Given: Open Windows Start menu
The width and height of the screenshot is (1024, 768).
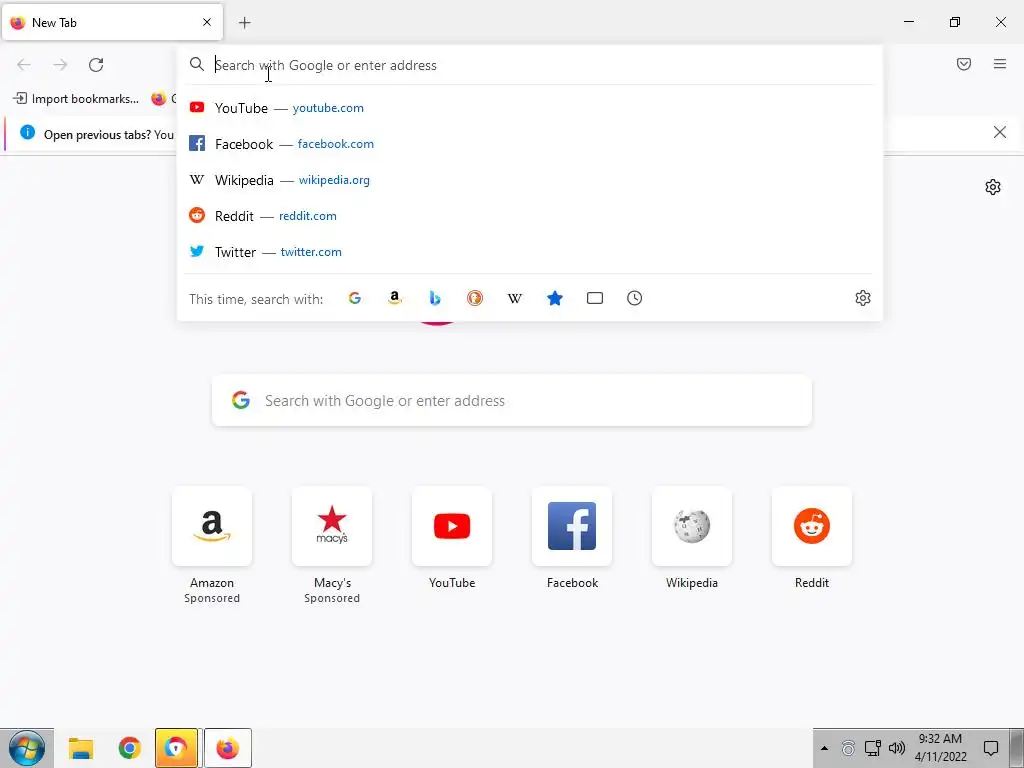Looking at the screenshot, I should point(27,748).
